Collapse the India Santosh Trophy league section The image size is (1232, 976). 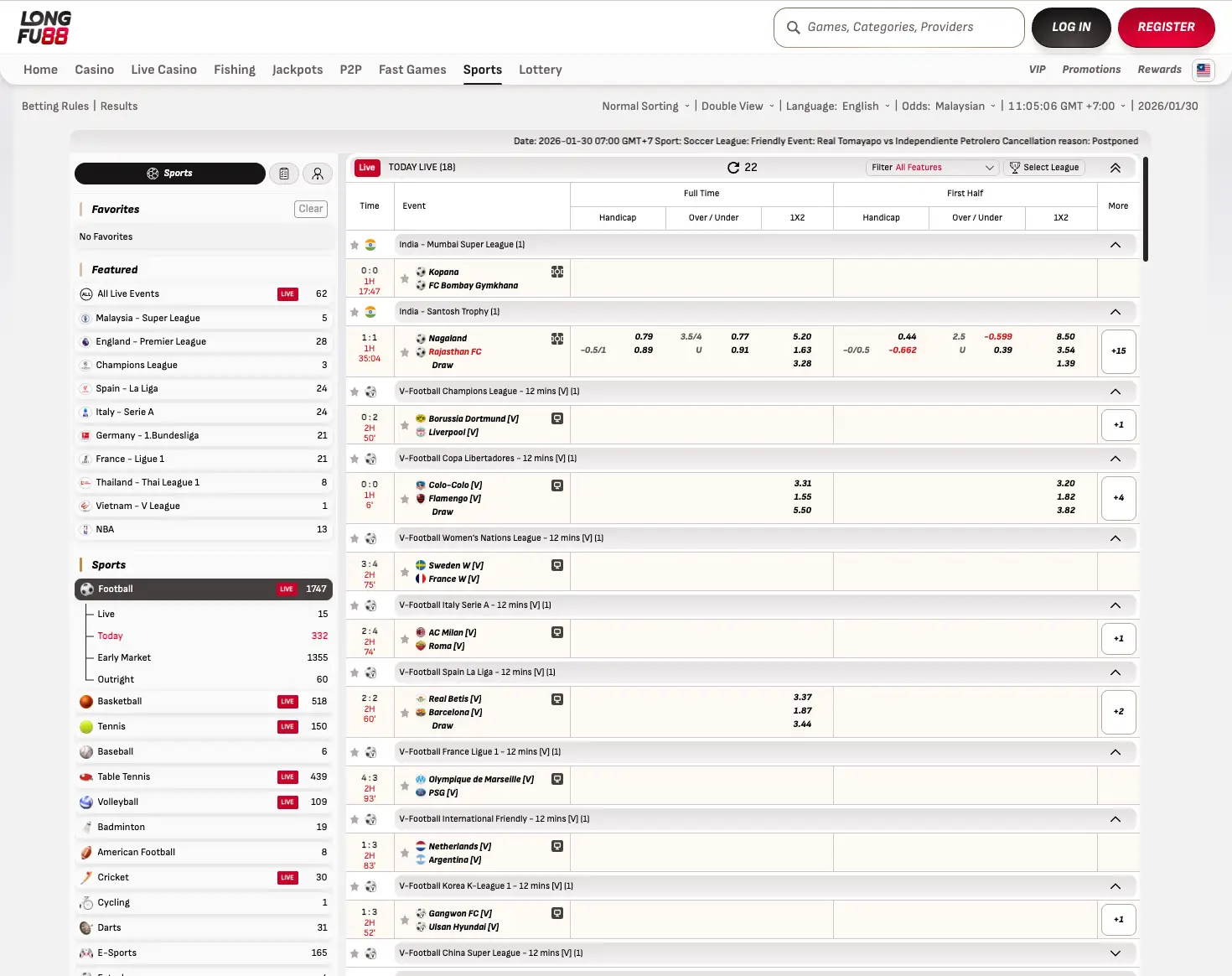point(1115,312)
